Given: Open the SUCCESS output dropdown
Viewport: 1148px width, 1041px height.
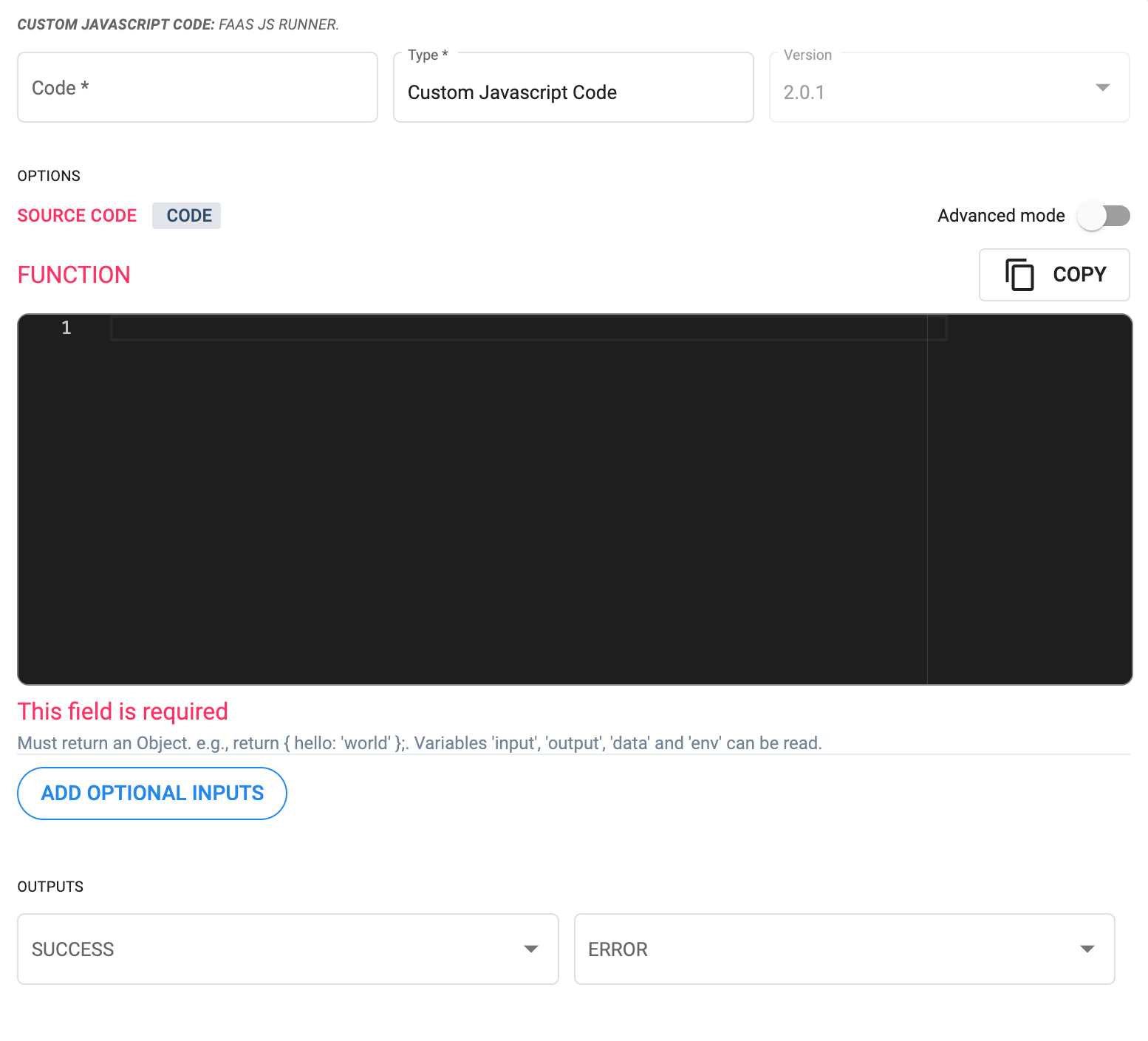Looking at the screenshot, I should click(287, 949).
